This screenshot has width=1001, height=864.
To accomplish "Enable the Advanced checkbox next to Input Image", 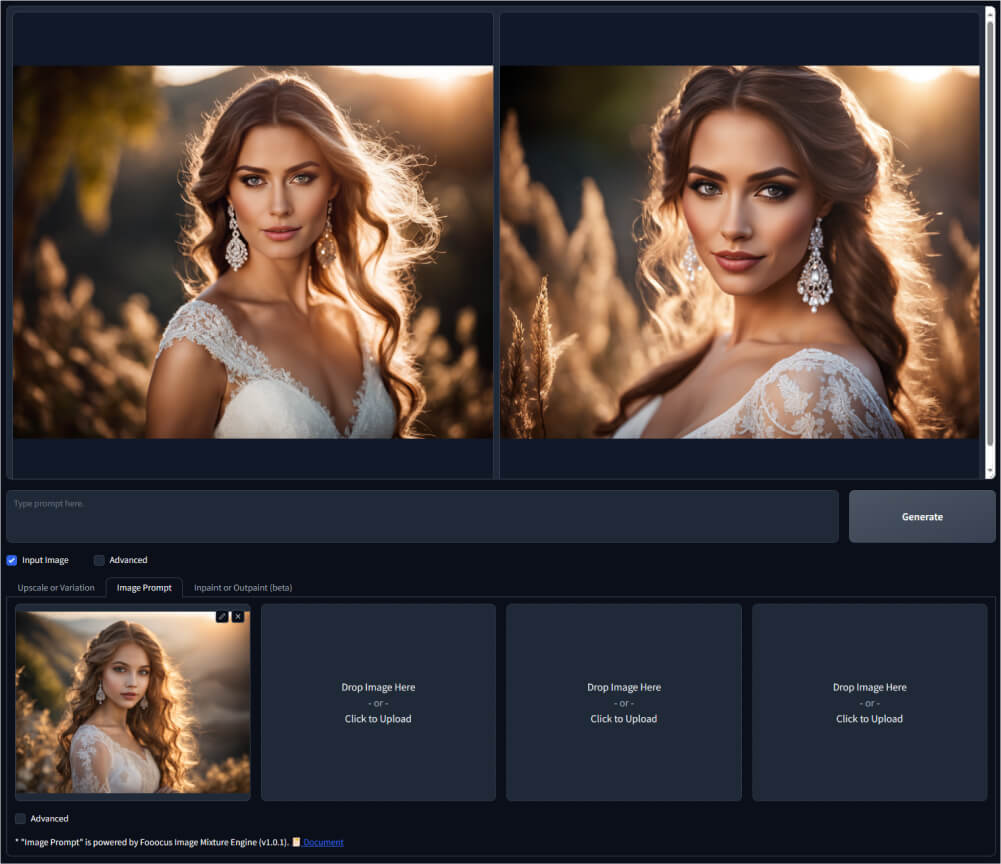I will (x=99, y=560).
